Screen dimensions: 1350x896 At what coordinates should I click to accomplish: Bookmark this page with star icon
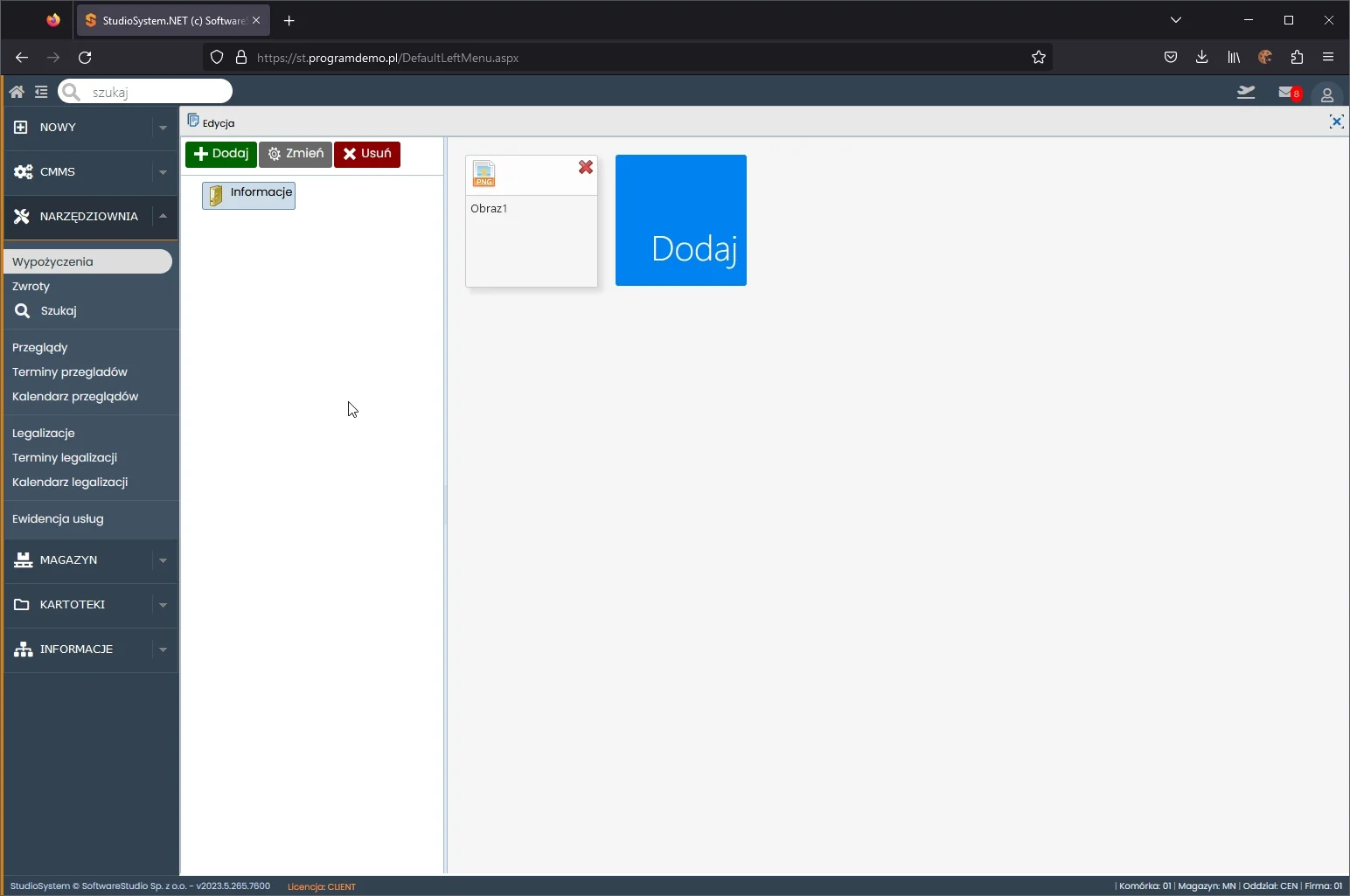pyautogui.click(x=1039, y=58)
